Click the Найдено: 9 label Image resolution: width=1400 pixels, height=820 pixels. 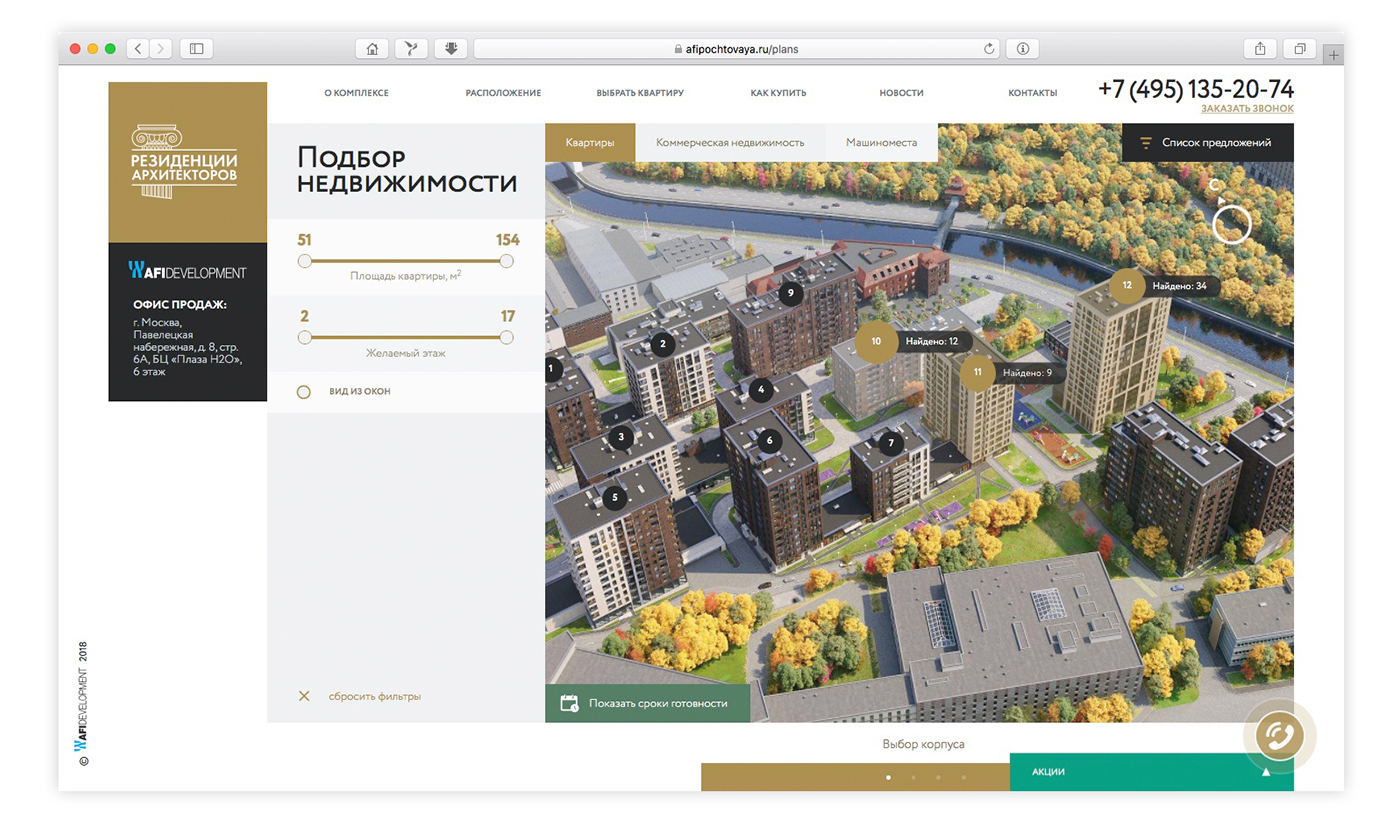coord(1027,373)
